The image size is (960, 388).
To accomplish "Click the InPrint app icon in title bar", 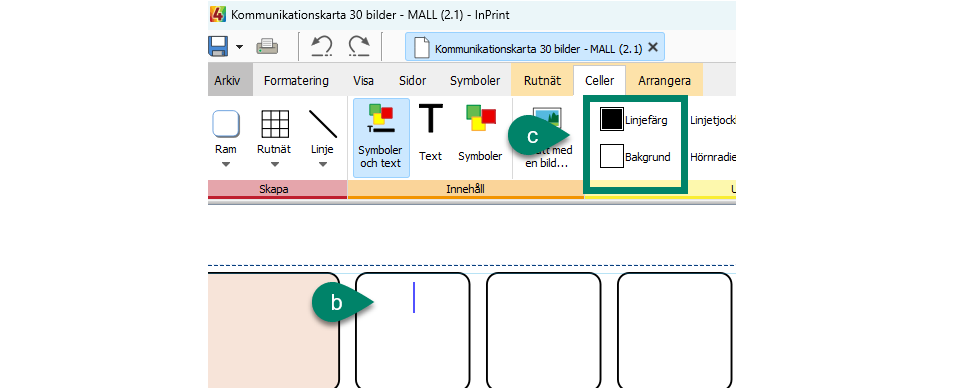I will (217, 15).
